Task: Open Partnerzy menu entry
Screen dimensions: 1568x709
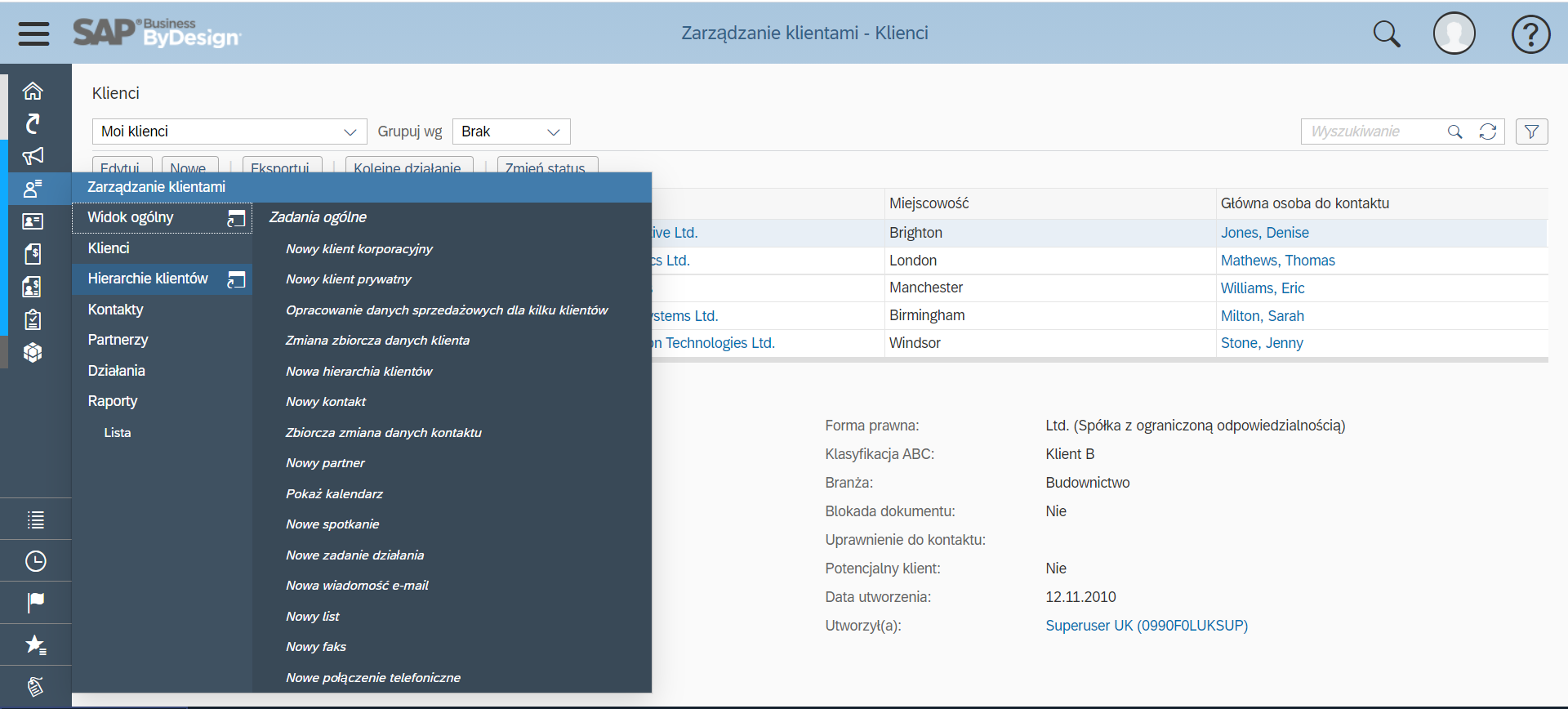Action: click(x=118, y=340)
